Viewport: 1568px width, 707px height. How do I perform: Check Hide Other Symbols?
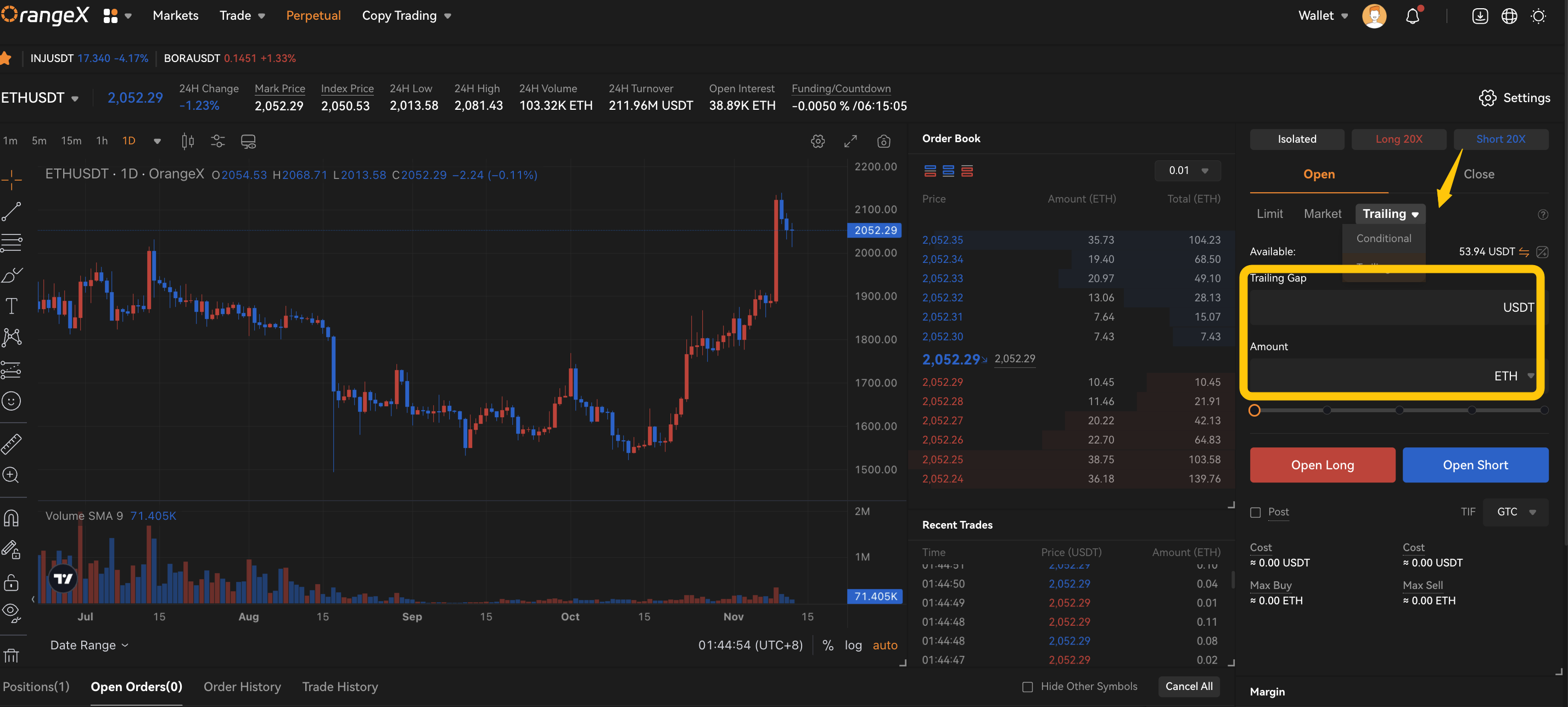point(1027,687)
